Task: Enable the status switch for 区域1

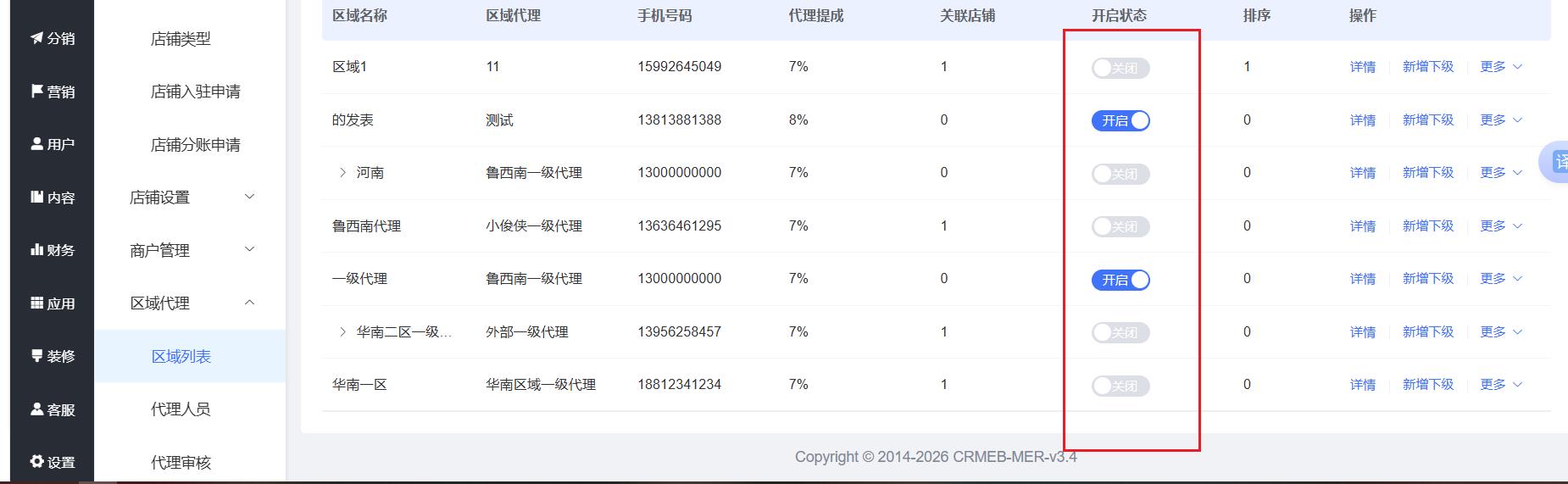Action: (1120, 68)
